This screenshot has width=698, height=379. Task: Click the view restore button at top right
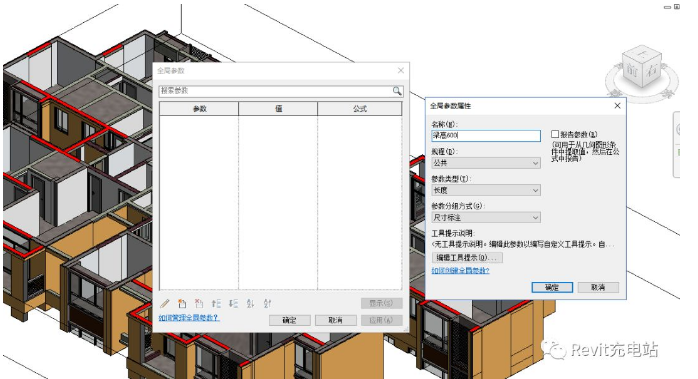[677, 7]
